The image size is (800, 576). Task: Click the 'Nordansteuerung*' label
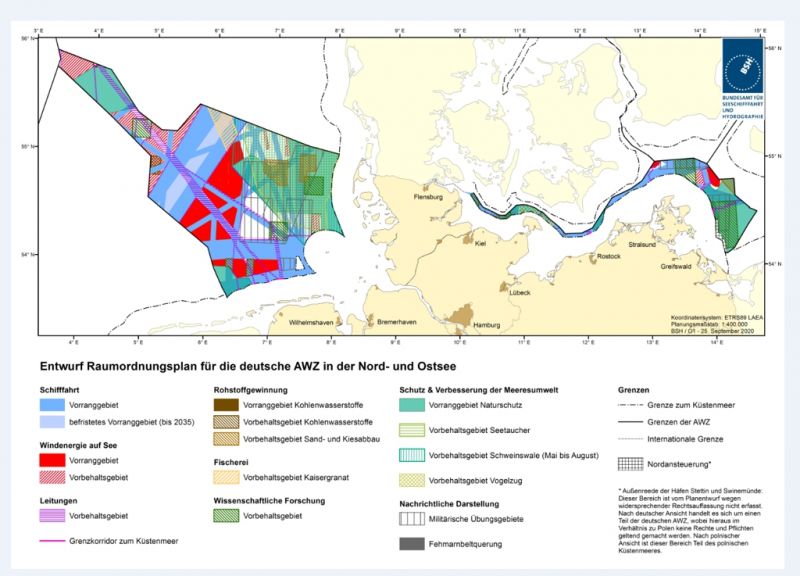679,464
